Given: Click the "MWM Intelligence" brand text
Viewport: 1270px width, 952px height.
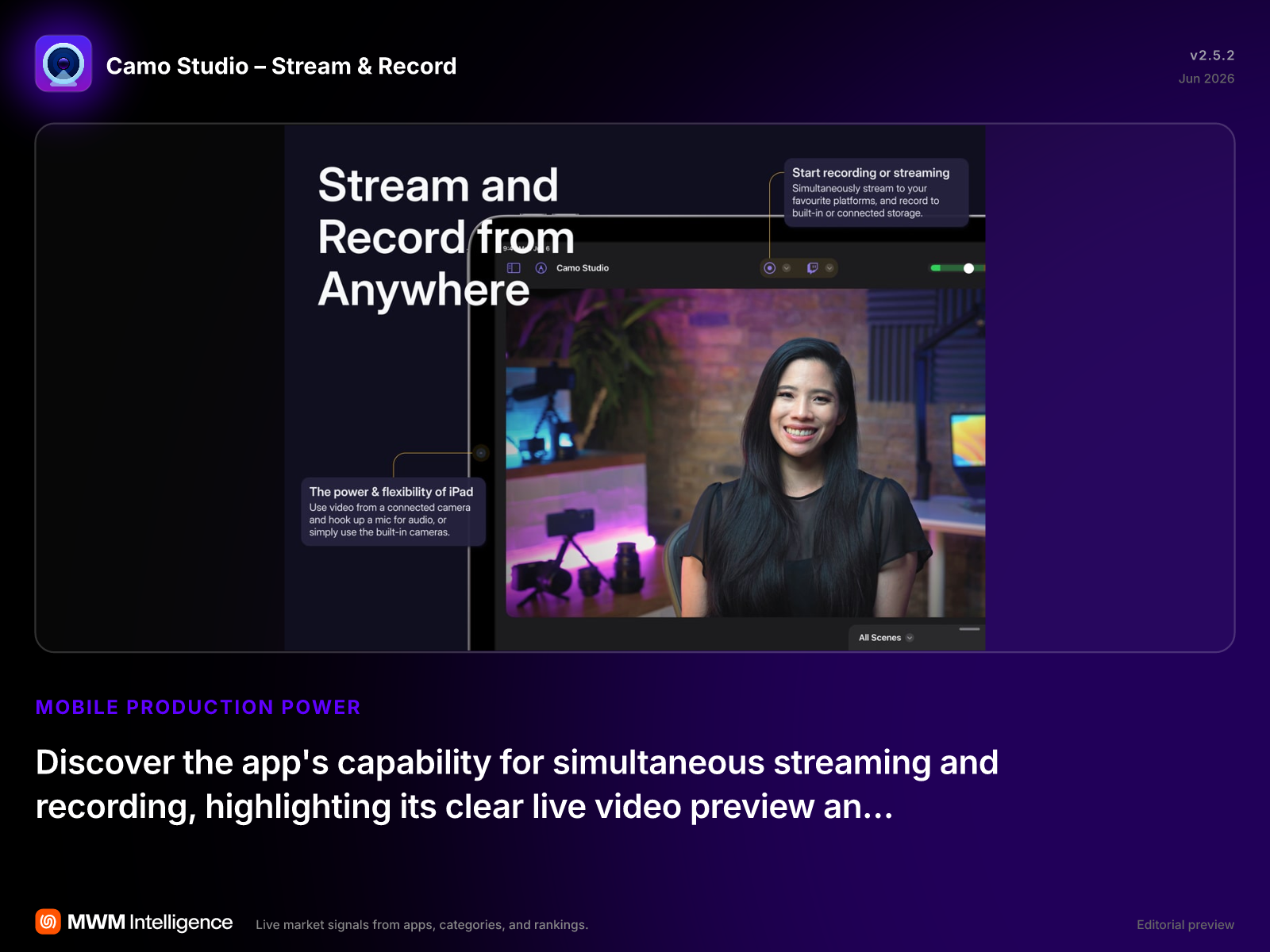Looking at the screenshot, I should point(150,922).
